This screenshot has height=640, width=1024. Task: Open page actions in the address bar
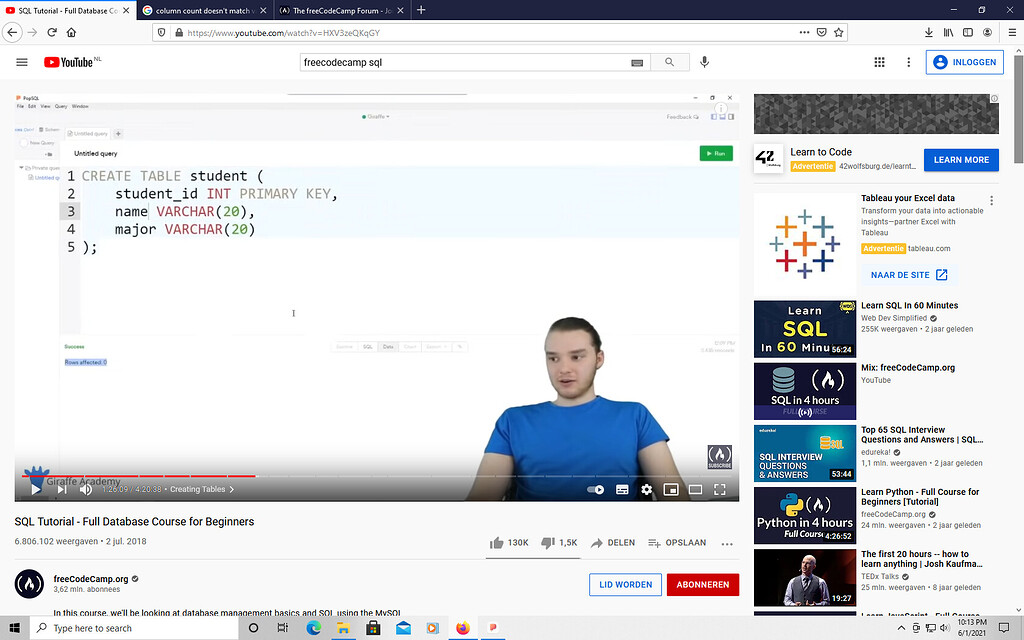[x=804, y=33]
